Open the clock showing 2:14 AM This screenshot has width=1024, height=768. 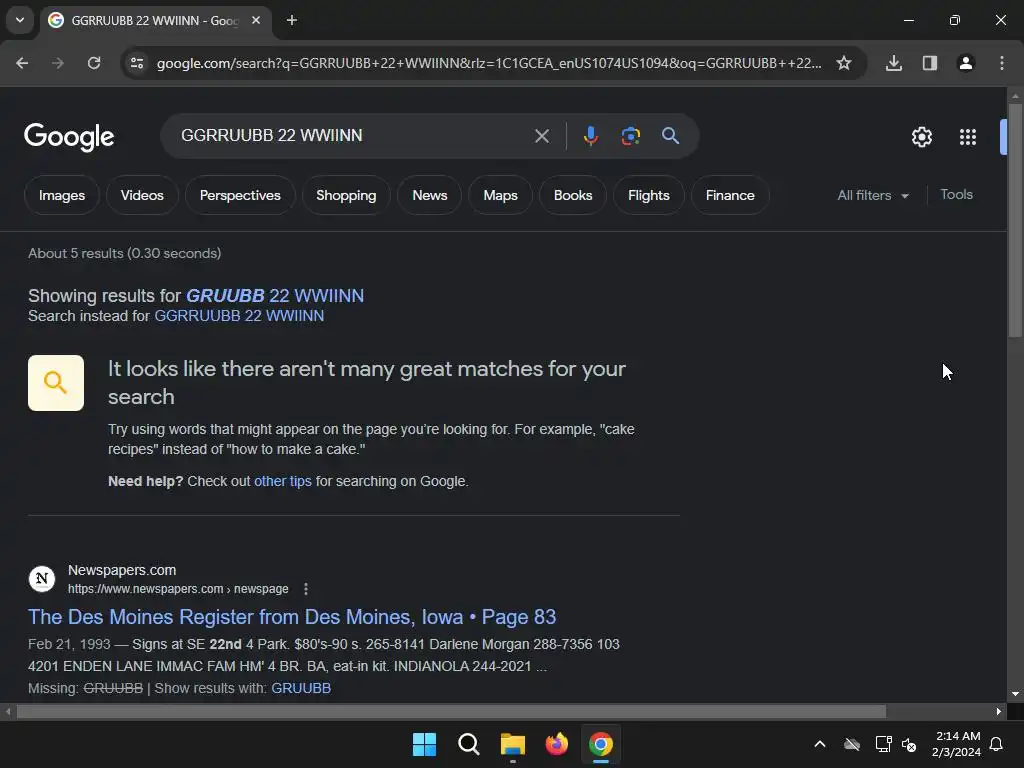(x=956, y=744)
